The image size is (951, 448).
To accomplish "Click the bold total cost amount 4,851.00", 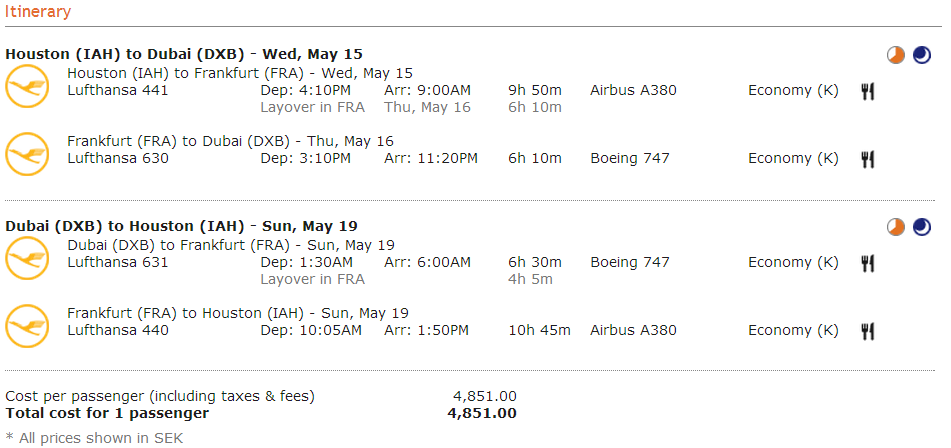I will click(482, 413).
